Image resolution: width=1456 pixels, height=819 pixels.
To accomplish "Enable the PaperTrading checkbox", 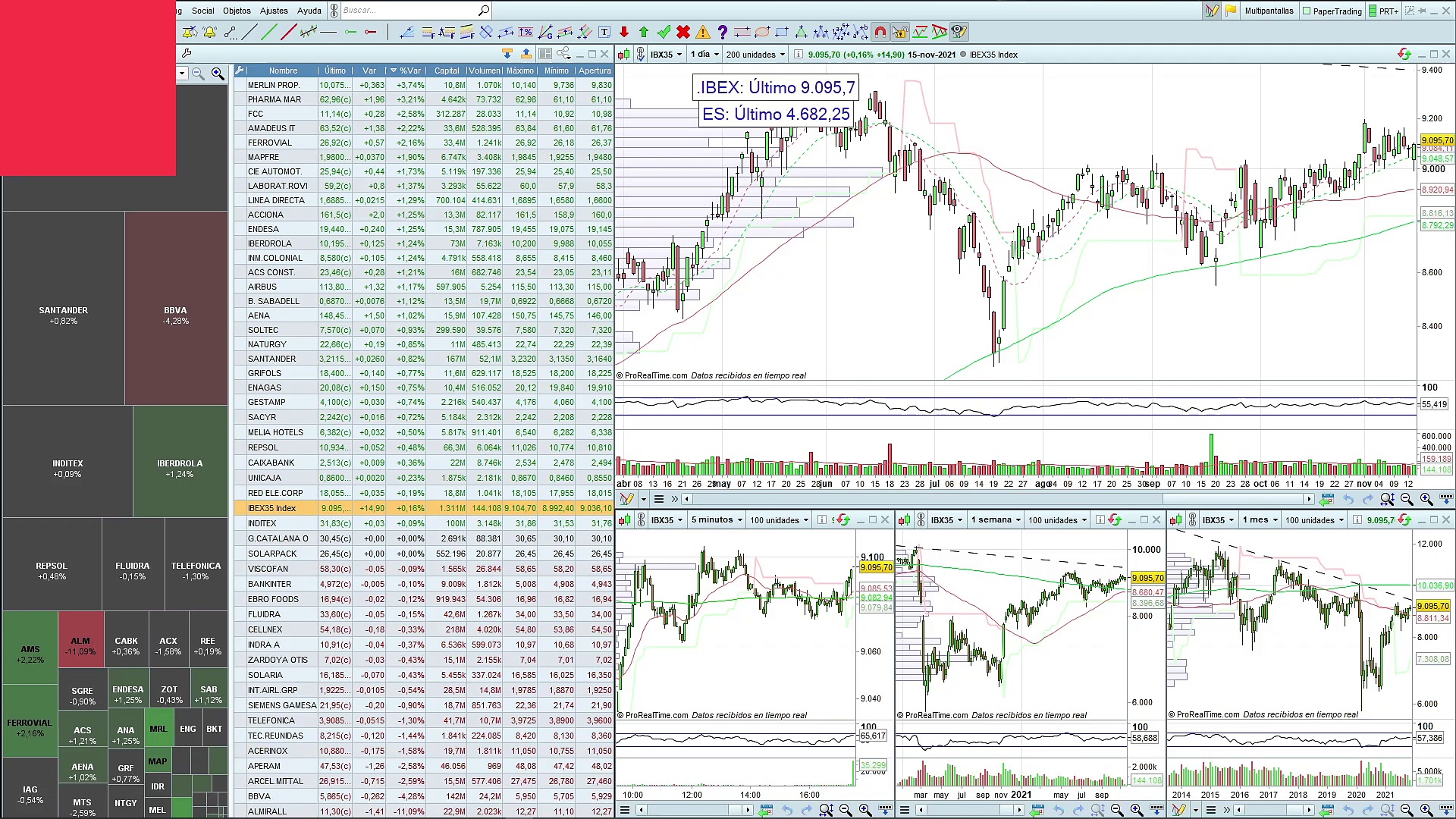I will pyautogui.click(x=1307, y=11).
